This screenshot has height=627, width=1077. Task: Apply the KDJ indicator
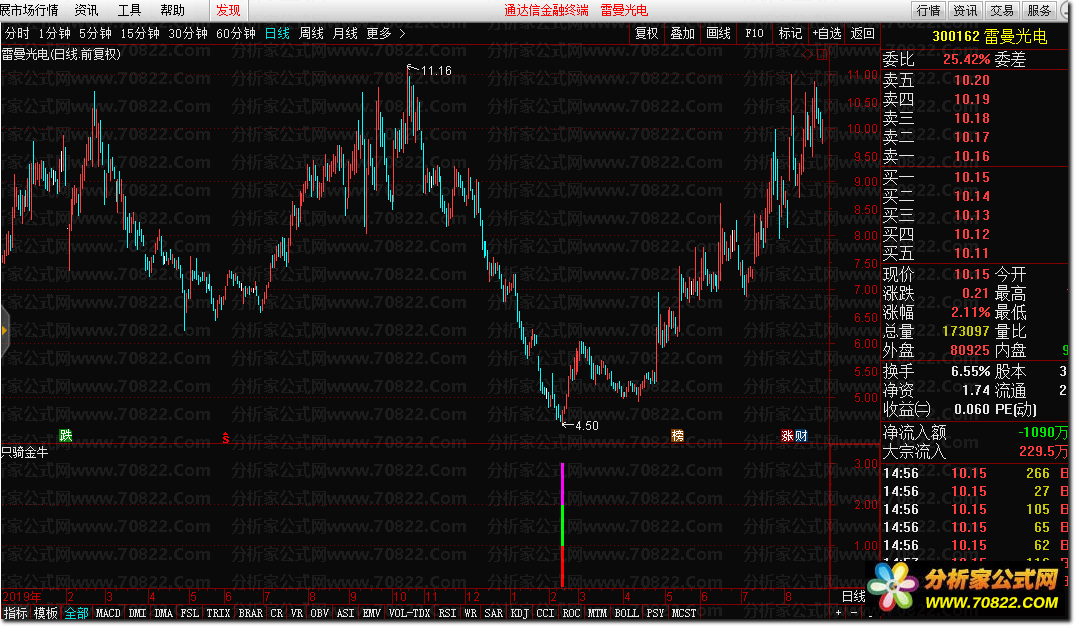coord(519,613)
